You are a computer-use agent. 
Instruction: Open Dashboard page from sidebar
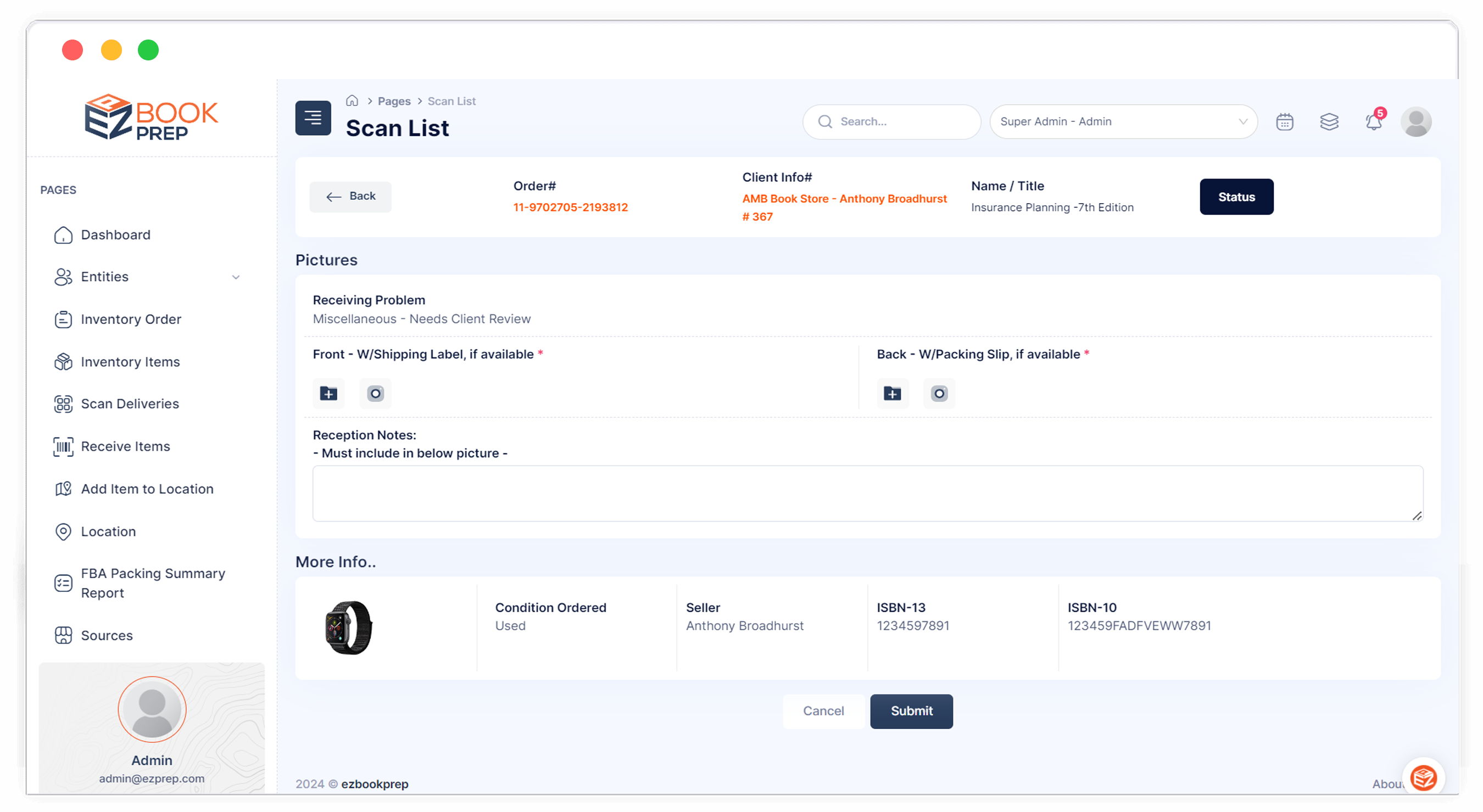pyautogui.click(x=115, y=235)
